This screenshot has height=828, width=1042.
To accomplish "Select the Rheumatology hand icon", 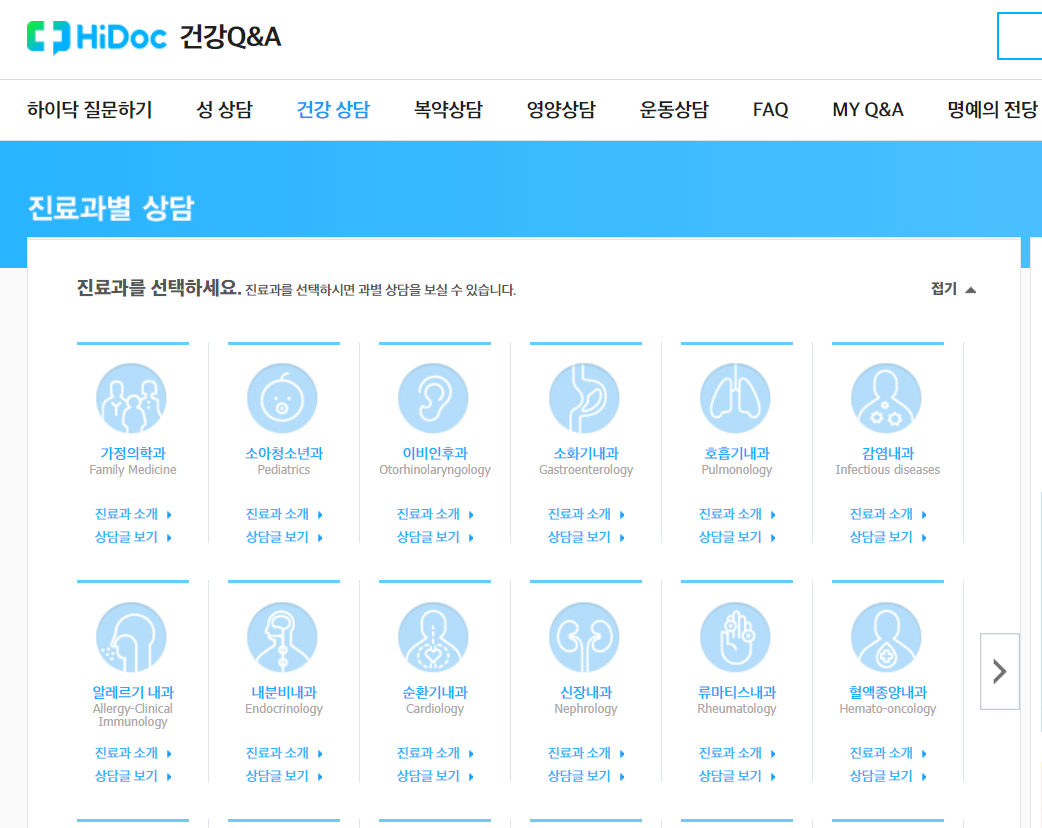I will tap(737, 636).
